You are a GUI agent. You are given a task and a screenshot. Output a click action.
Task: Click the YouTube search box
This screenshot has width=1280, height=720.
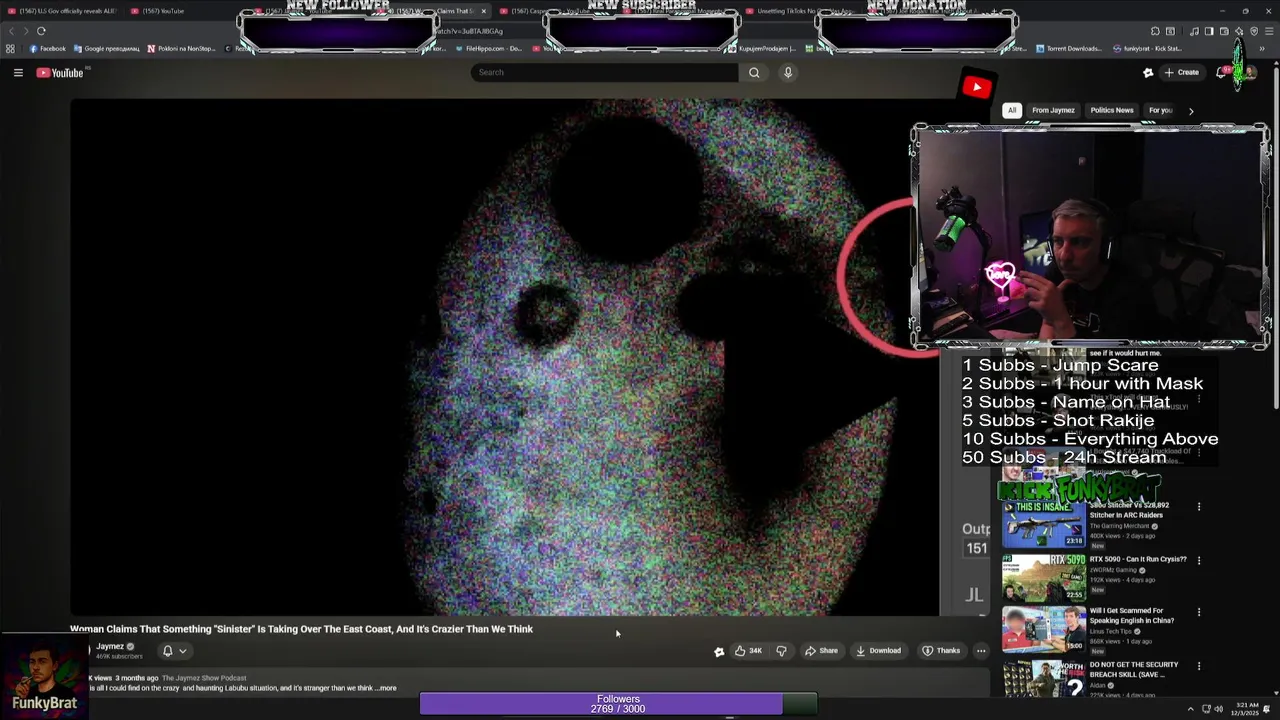pos(604,72)
